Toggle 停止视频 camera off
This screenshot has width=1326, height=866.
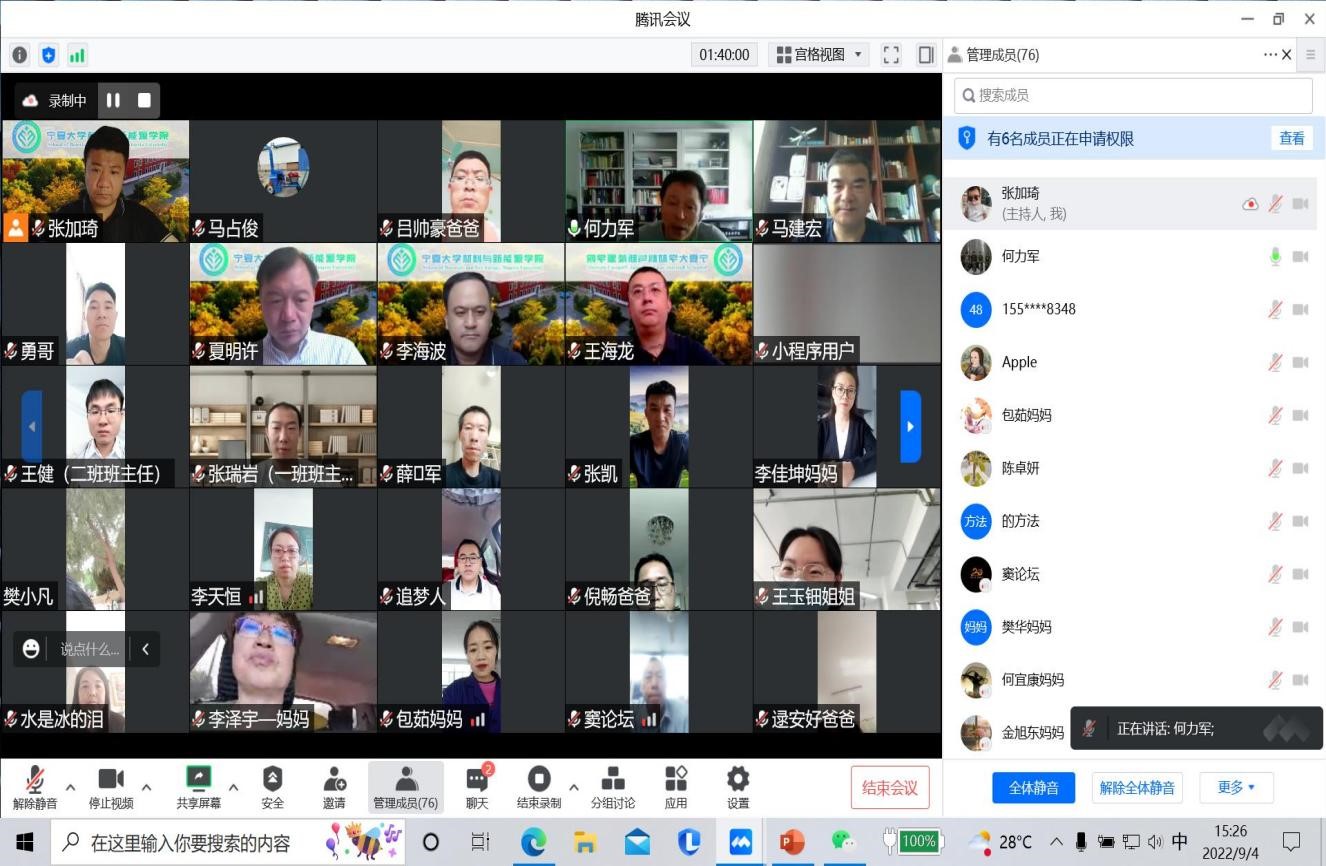(111, 786)
